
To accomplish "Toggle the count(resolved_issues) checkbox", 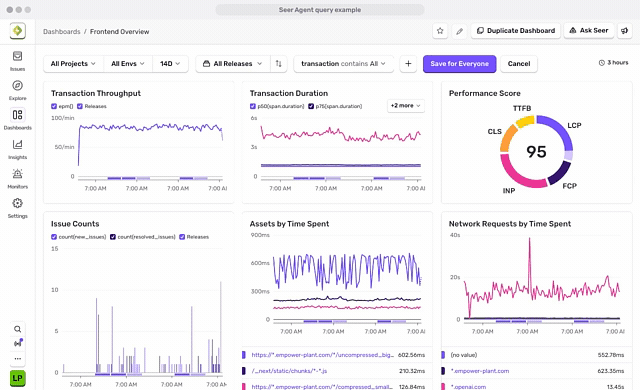I will point(113,237).
